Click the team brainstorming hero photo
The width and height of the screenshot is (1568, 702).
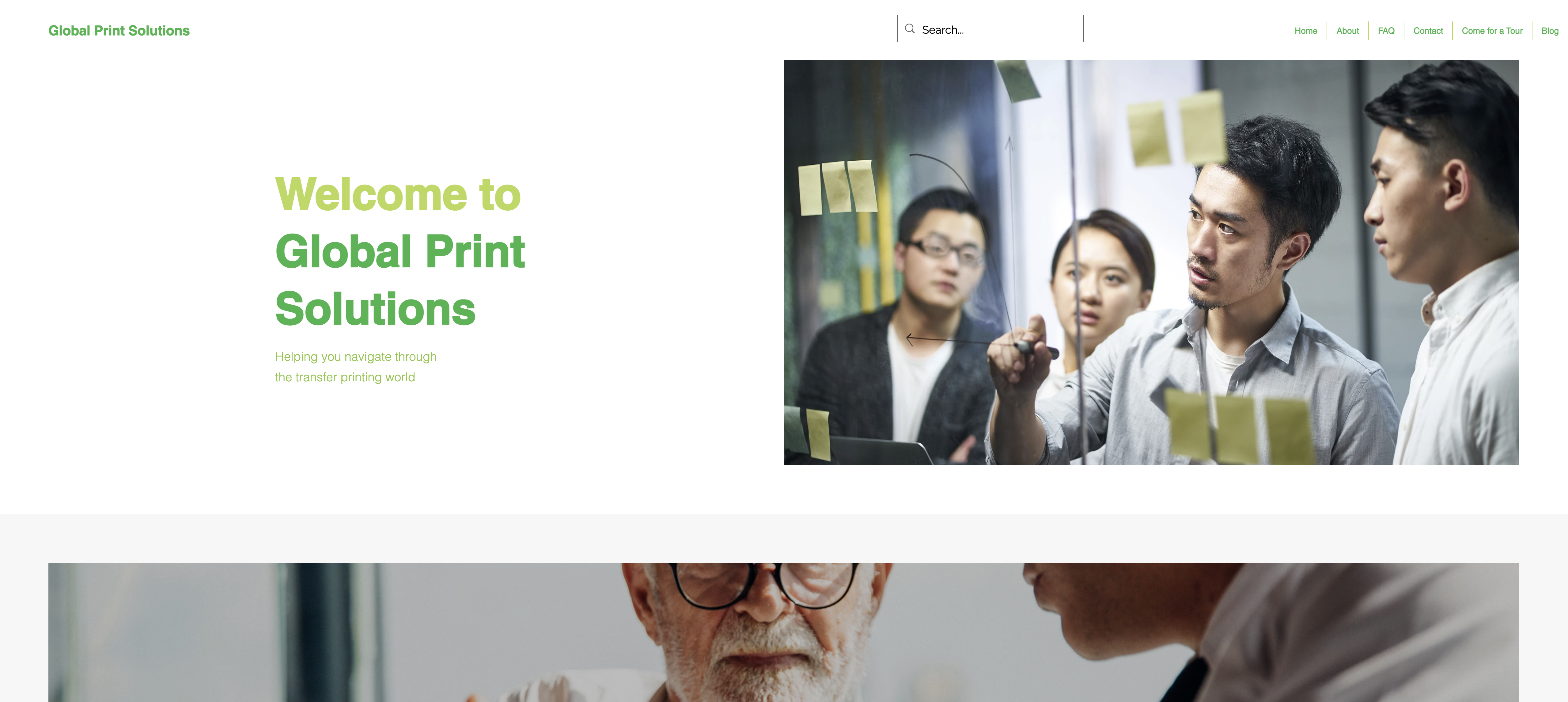(x=1150, y=262)
